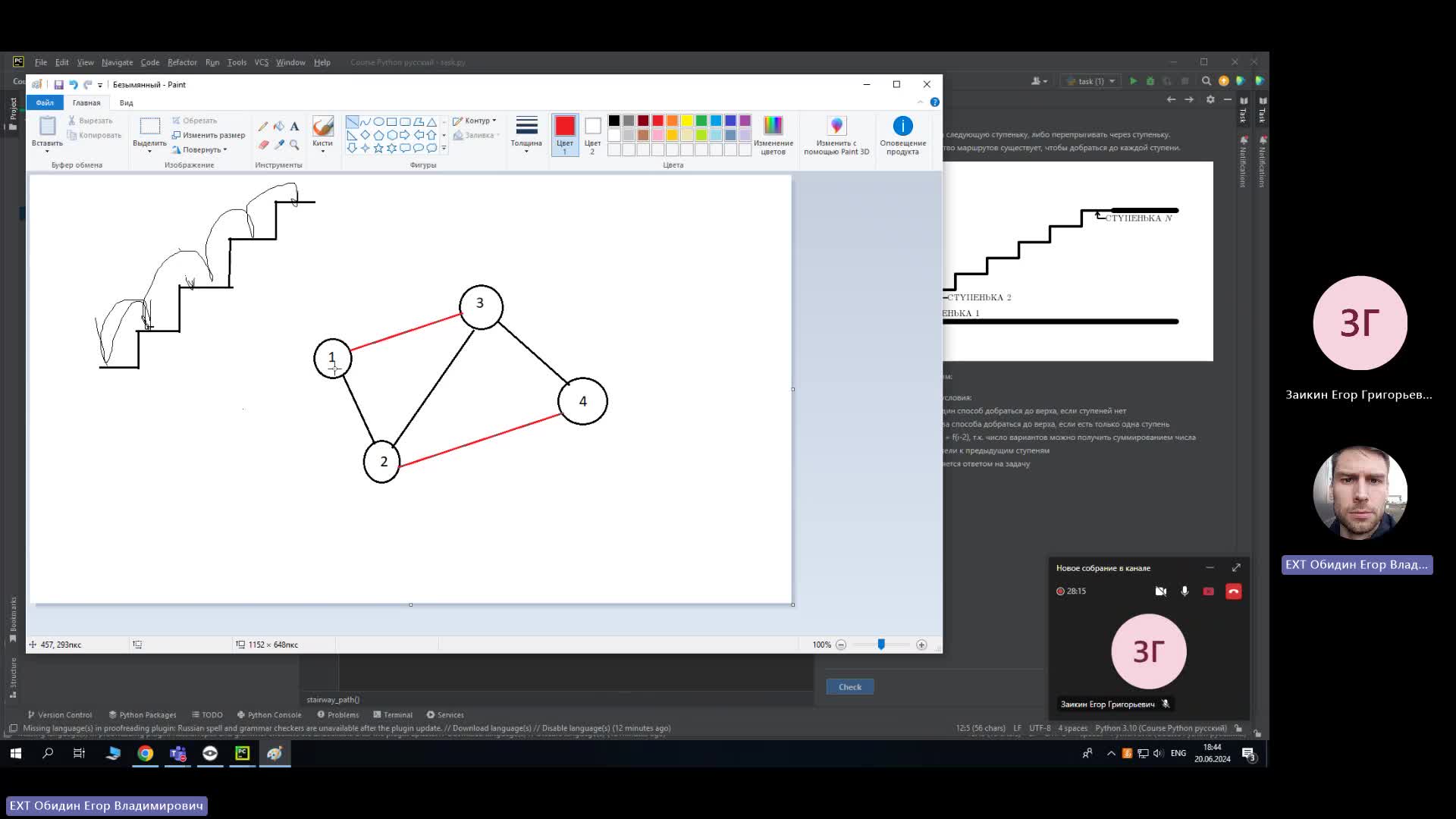Select the Fill bucket tool
Image resolution: width=1456 pixels, height=819 pixels.
279,126
